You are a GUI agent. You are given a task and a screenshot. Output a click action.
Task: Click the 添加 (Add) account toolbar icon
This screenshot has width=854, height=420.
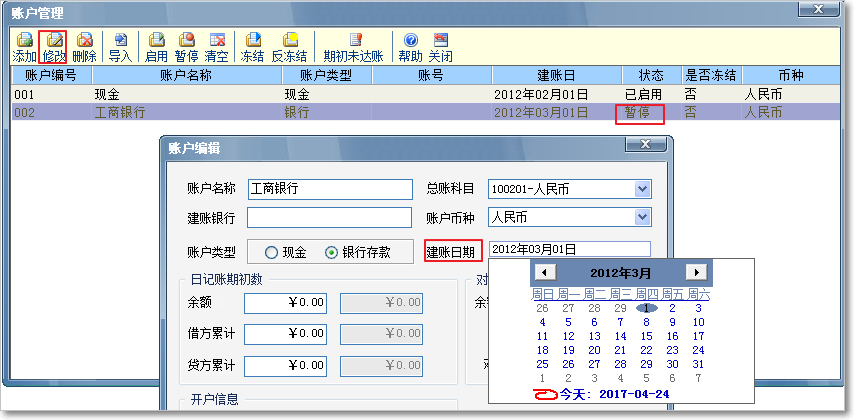pyautogui.click(x=24, y=47)
